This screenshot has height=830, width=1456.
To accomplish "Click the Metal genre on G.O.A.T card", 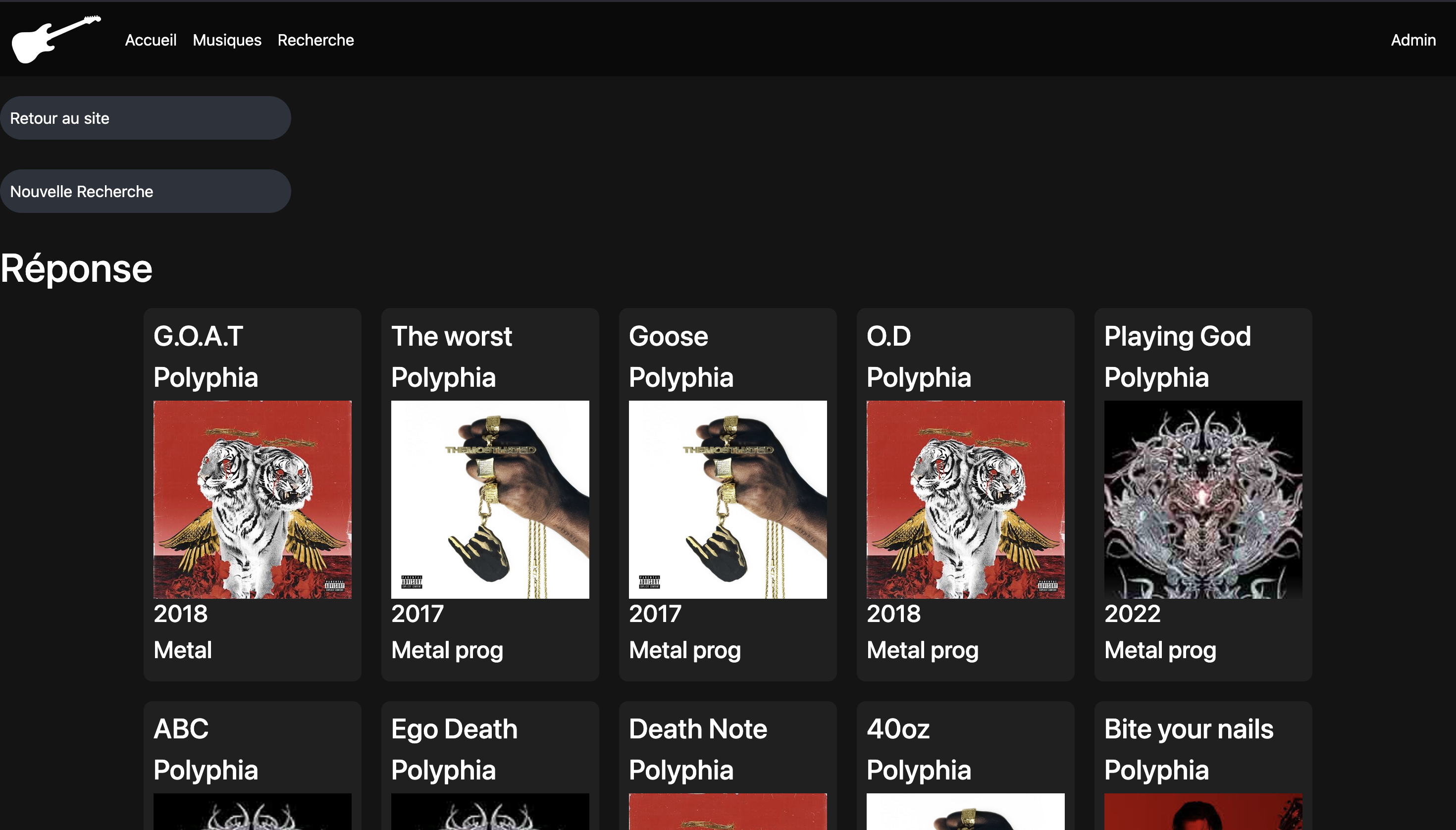I will click(182, 650).
